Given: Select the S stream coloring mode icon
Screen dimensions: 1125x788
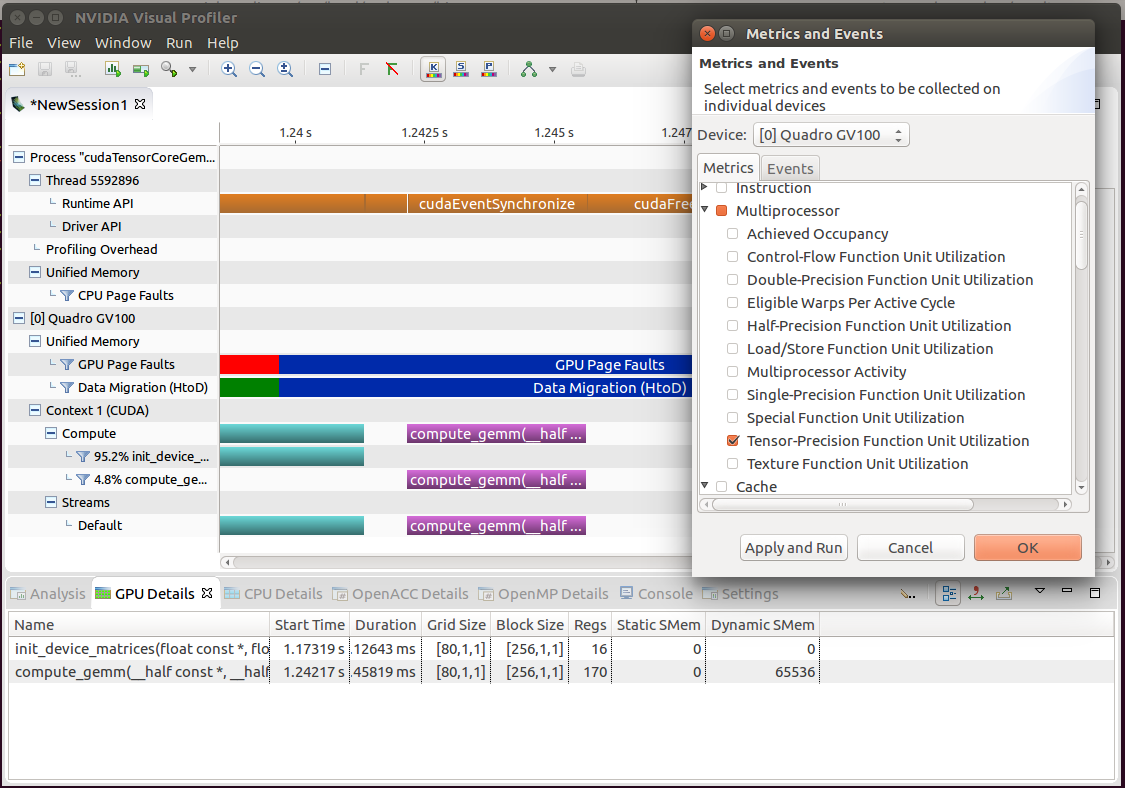Looking at the screenshot, I should pyautogui.click(x=461, y=68).
